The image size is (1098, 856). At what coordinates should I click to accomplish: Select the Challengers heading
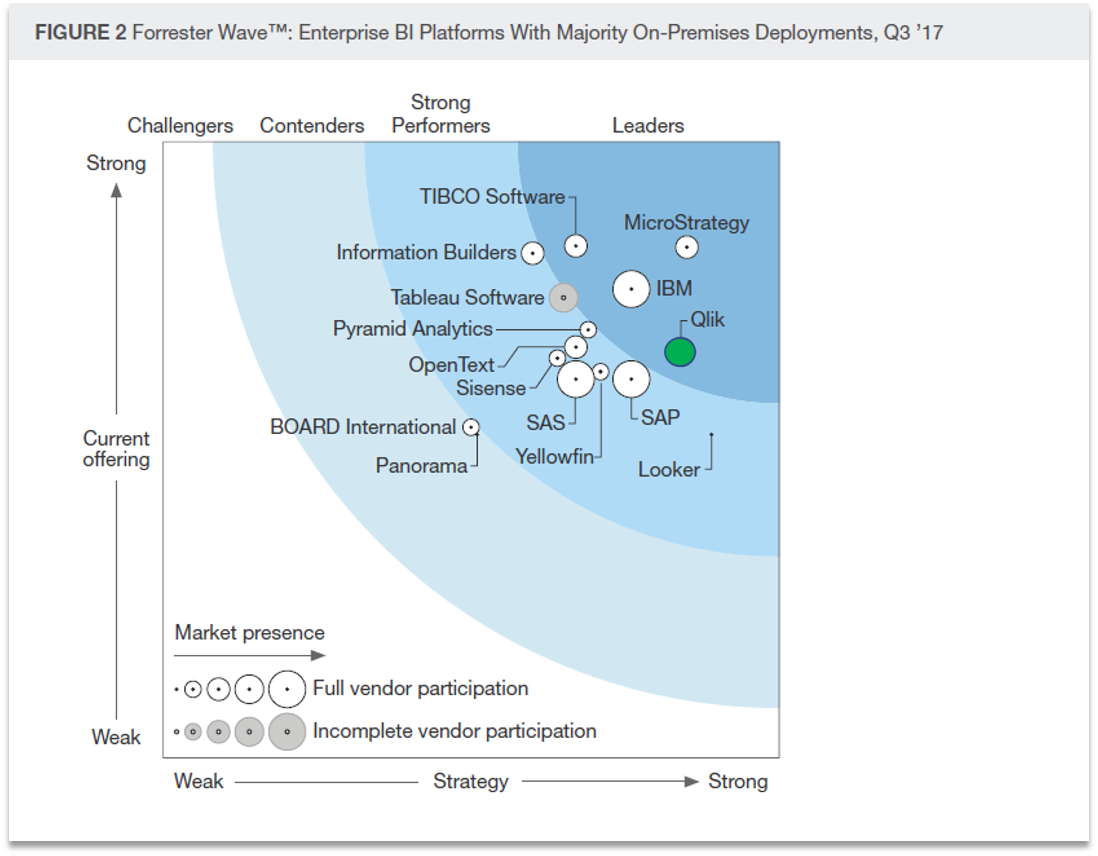[x=180, y=125]
